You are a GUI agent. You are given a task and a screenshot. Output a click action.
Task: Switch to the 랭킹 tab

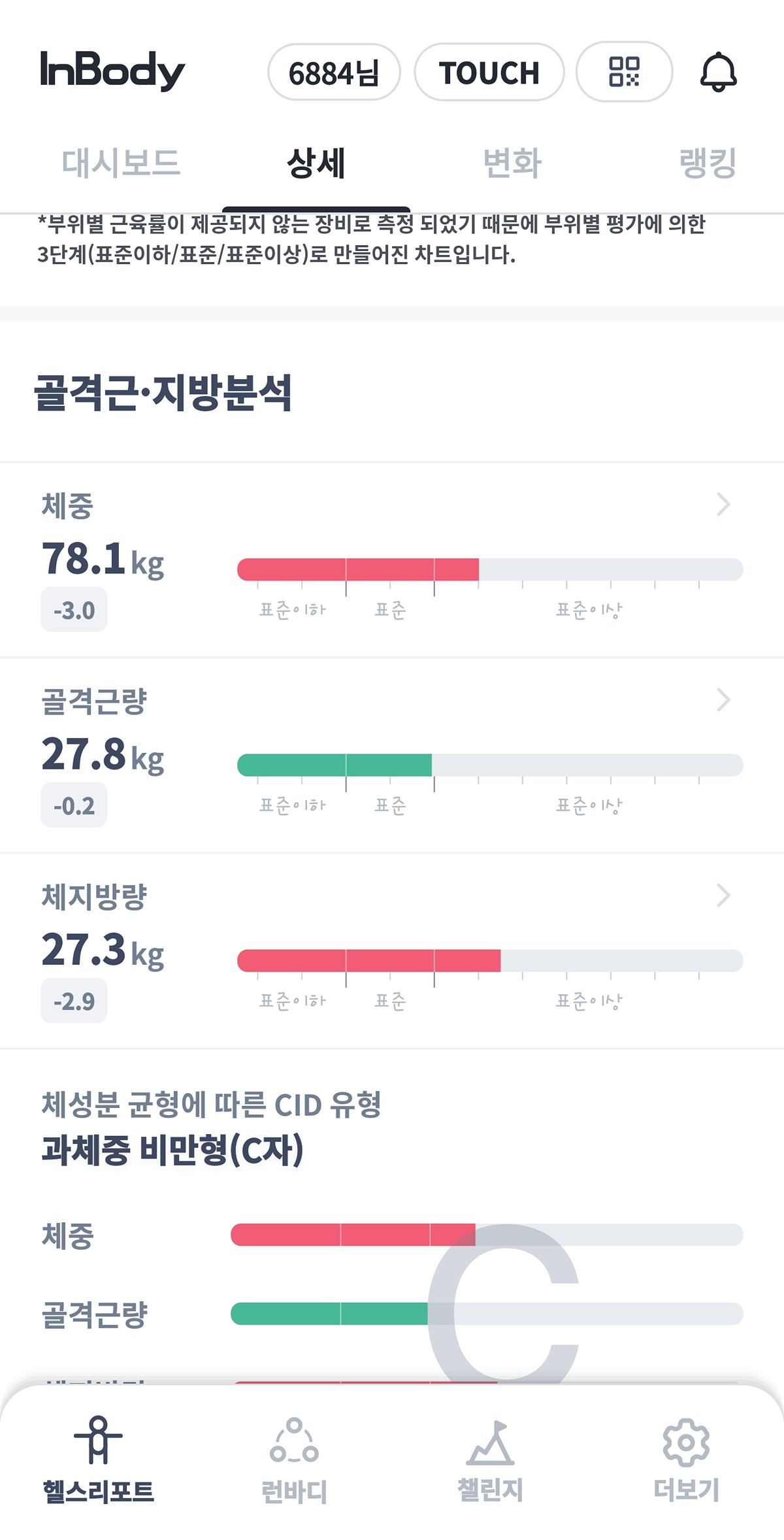pyautogui.click(x=708, y=163)
